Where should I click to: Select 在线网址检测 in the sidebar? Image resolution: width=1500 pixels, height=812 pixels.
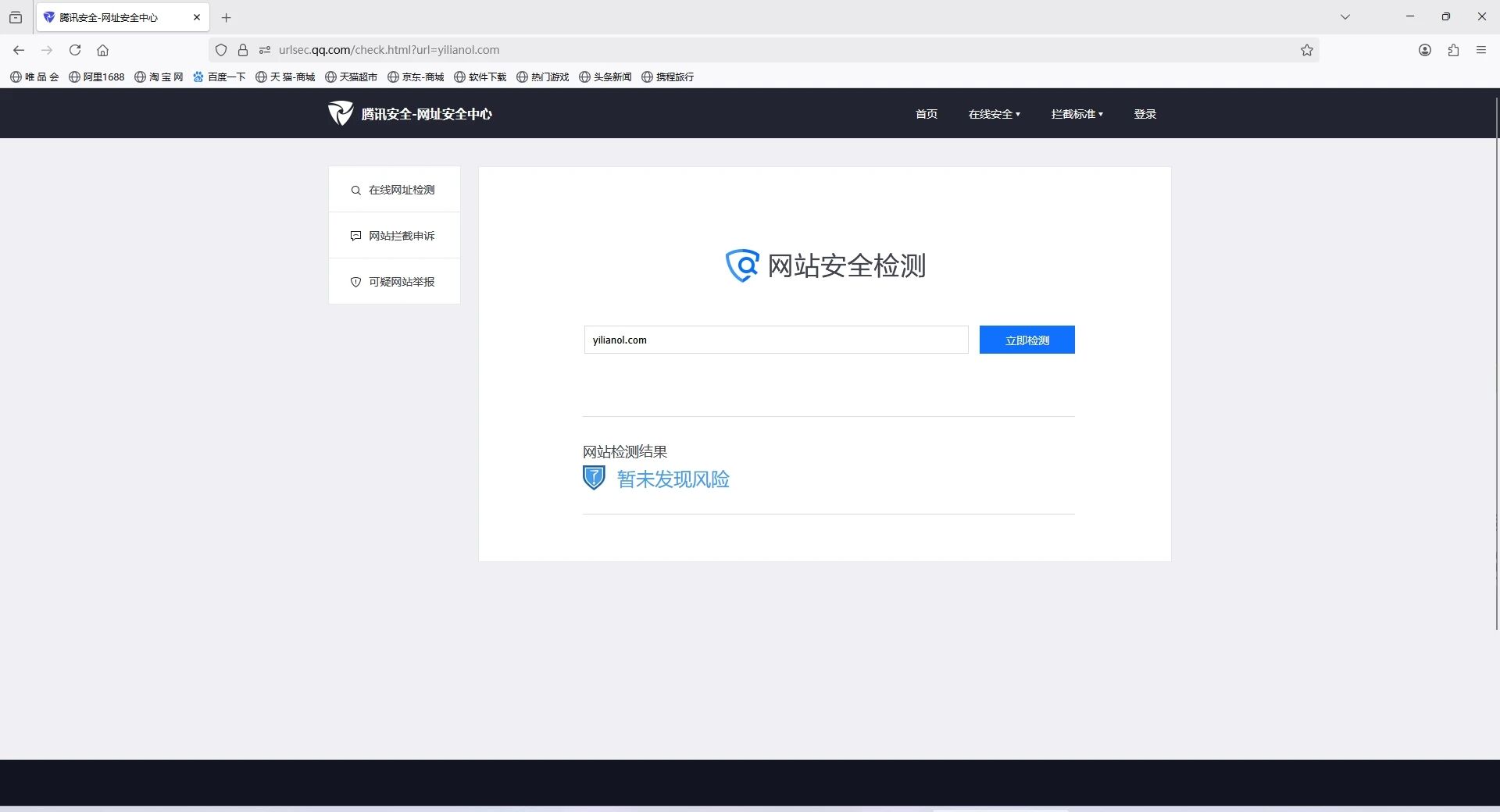pyautogui.click(x=395, y=190)
